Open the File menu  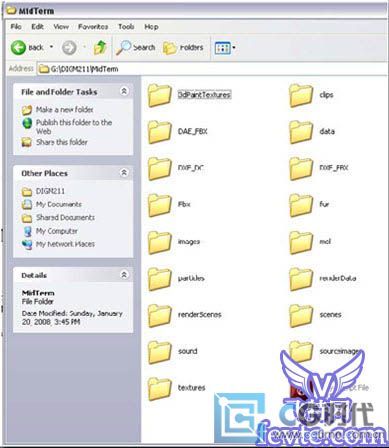click(16, 27)
